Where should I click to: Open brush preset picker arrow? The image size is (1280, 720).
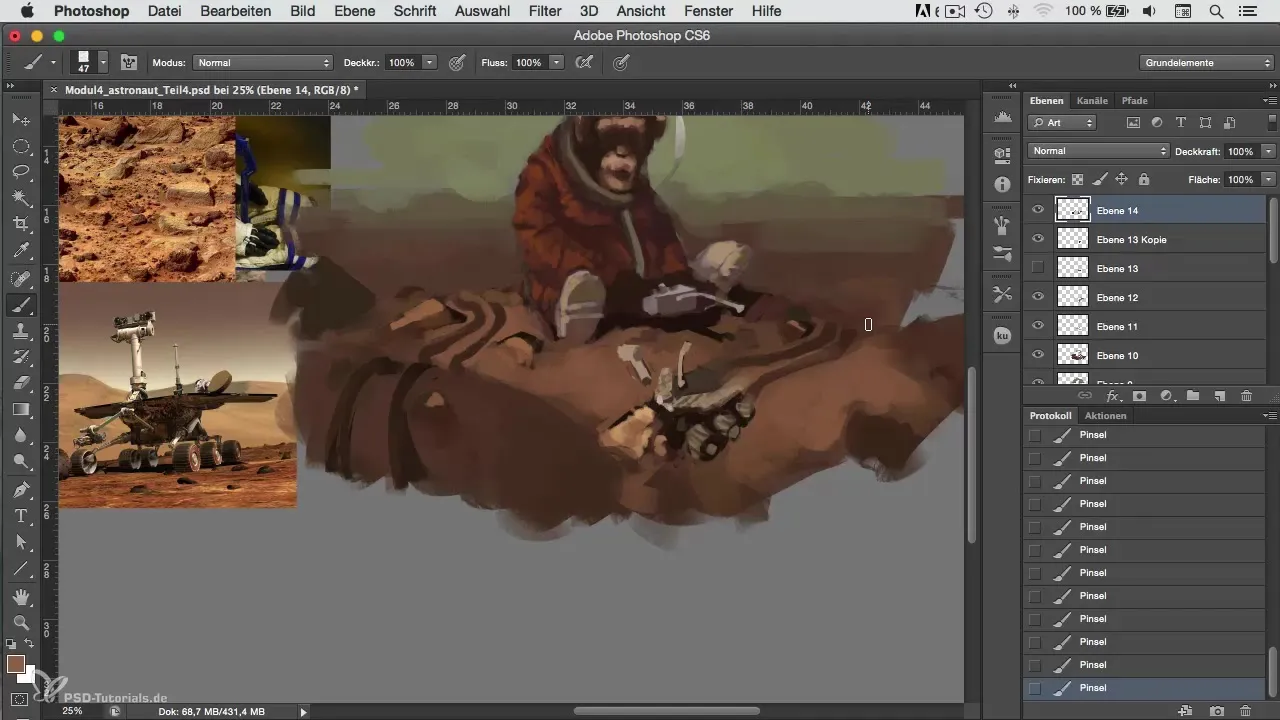click(x=102, y=62)
